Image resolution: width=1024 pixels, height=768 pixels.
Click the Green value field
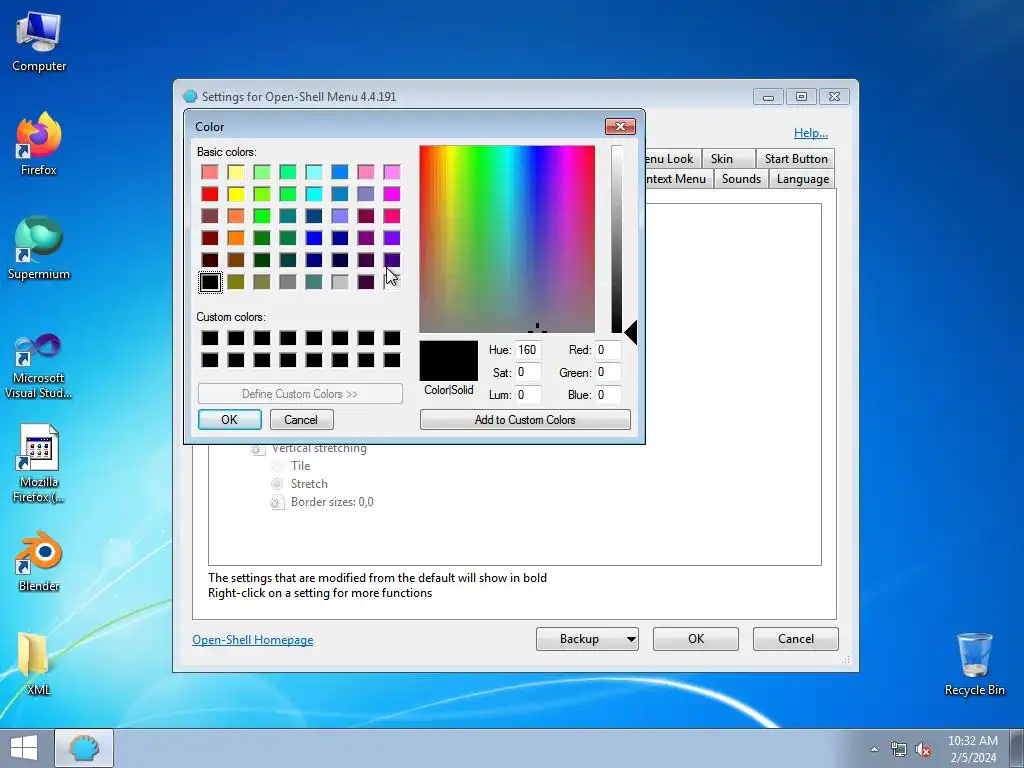607,372
